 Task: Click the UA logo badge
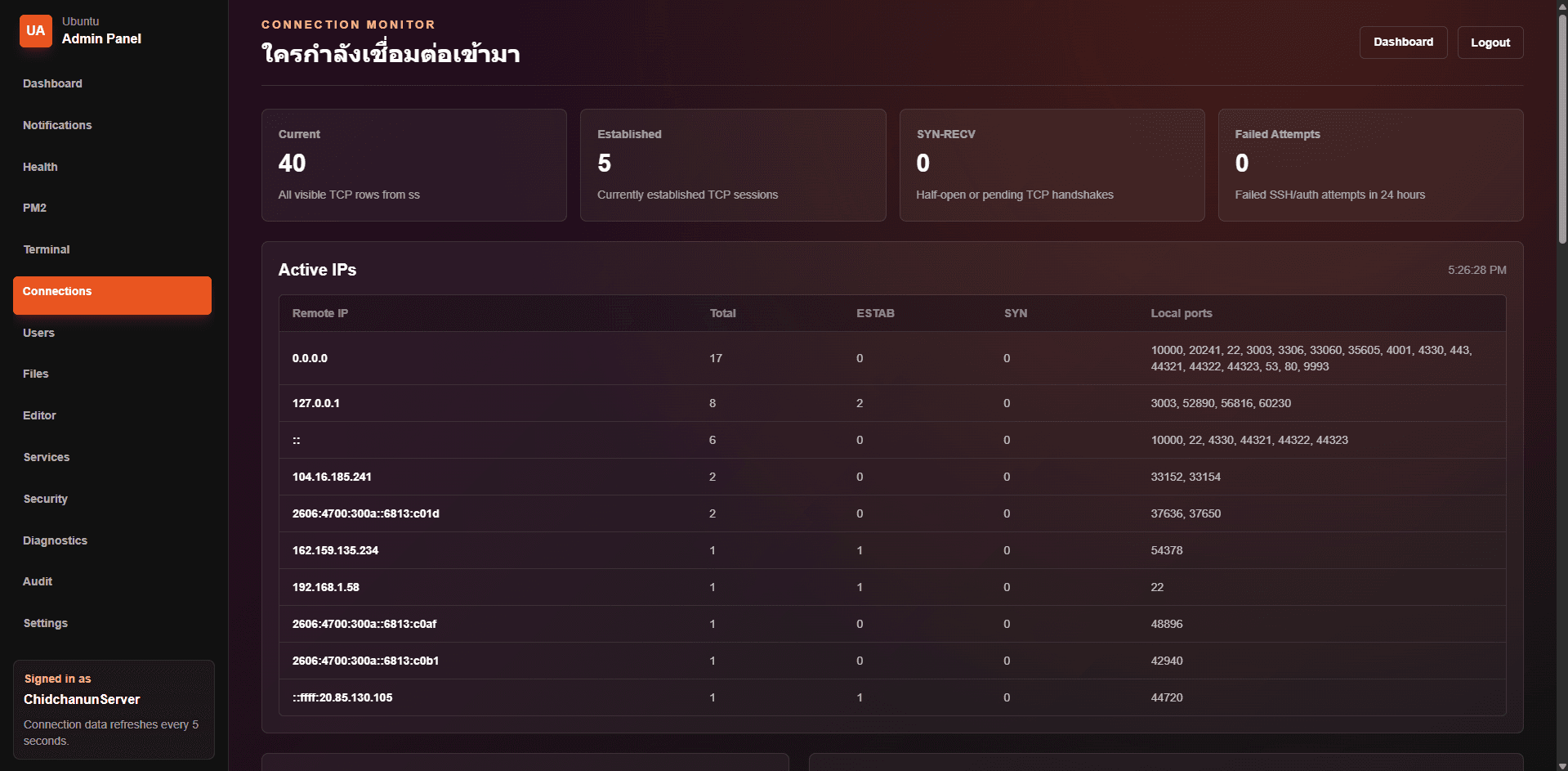(x=35, y=31)
